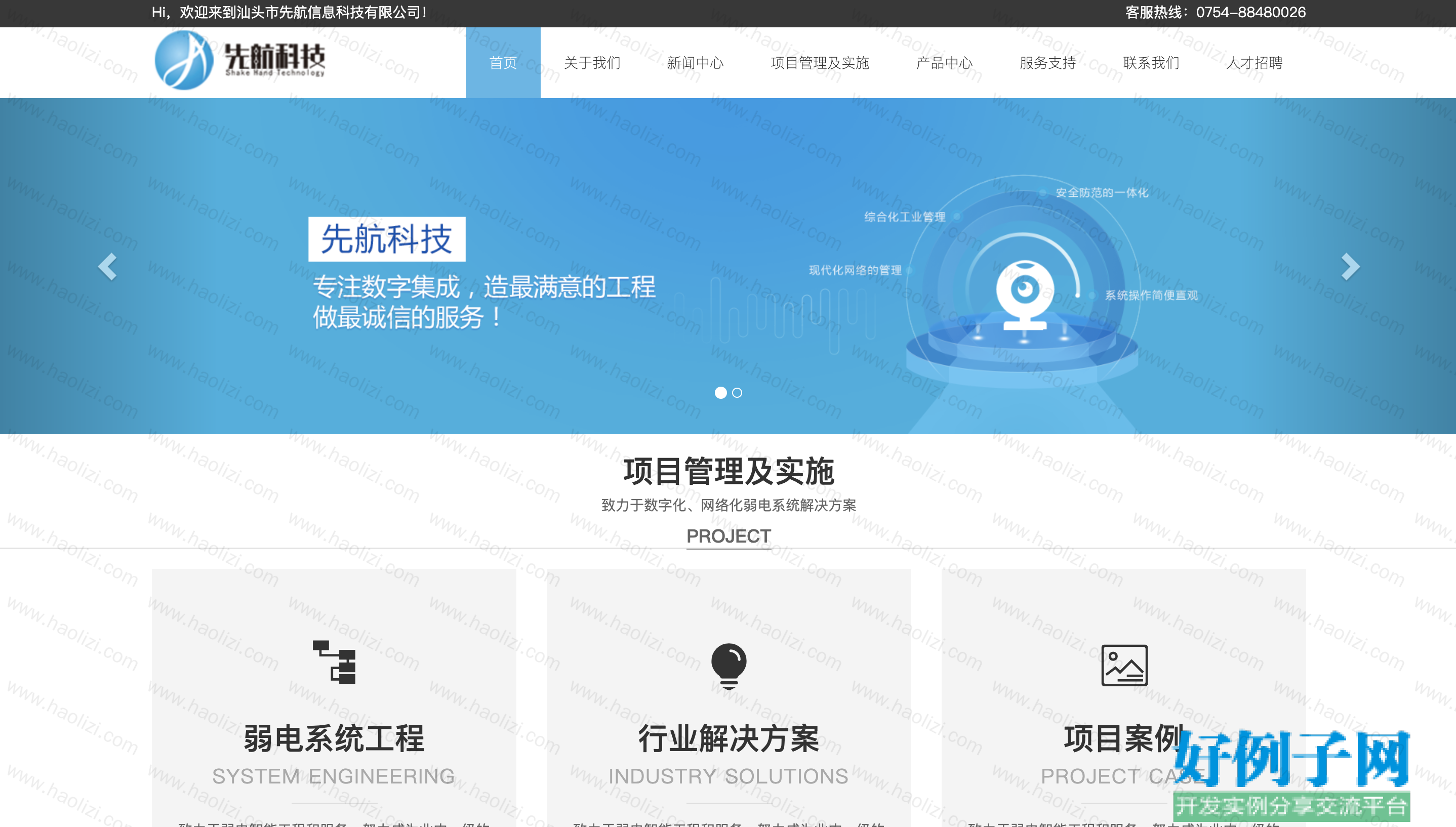Select the first carousel indicator dot
The image size is (1456, 827).
[720, 392]
